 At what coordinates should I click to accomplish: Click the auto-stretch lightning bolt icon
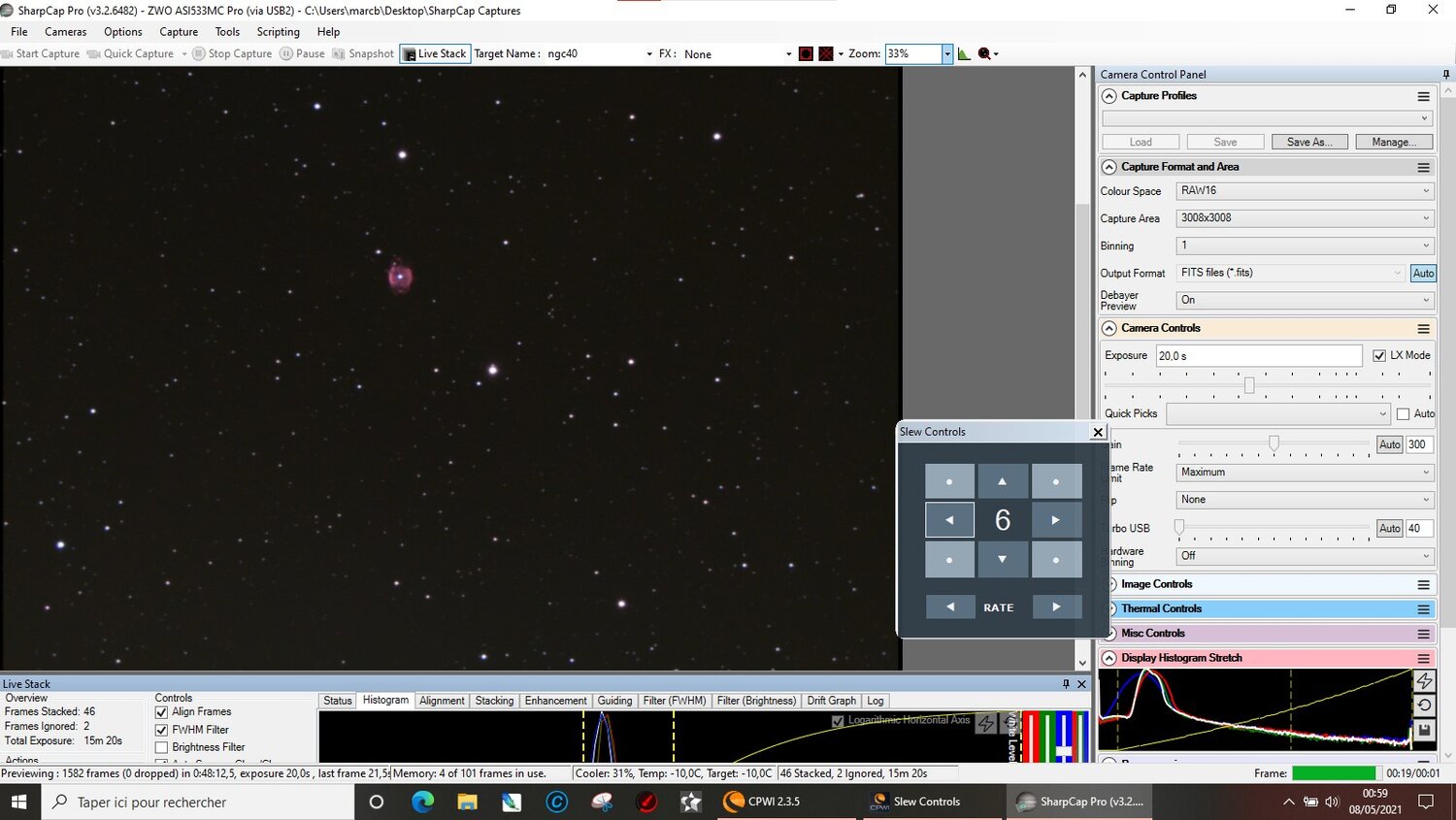(1423, 681)
